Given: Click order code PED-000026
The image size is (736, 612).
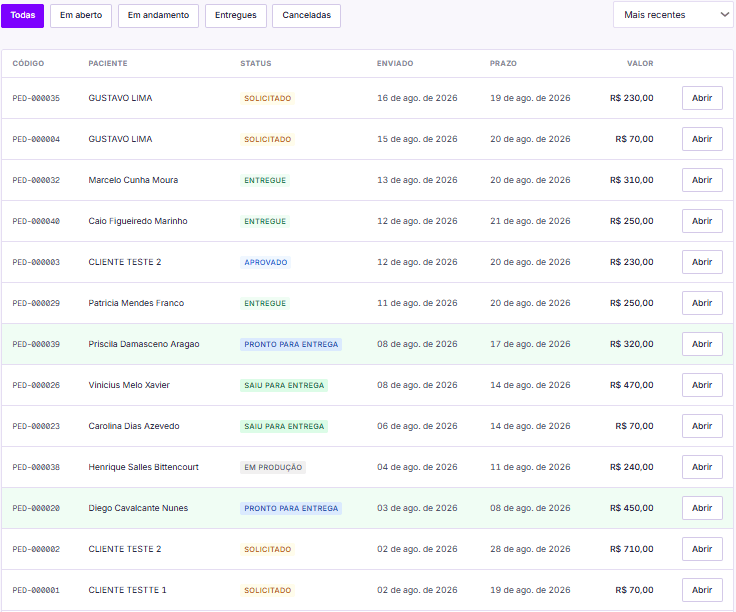Looking at the screenshot, I should click(36, 385).
